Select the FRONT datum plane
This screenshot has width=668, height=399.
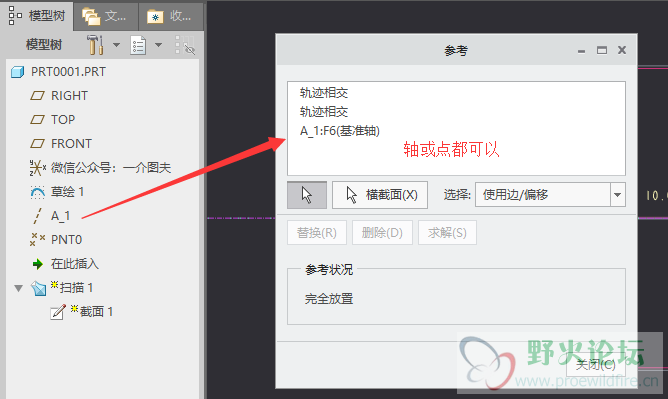click(71, 144)
